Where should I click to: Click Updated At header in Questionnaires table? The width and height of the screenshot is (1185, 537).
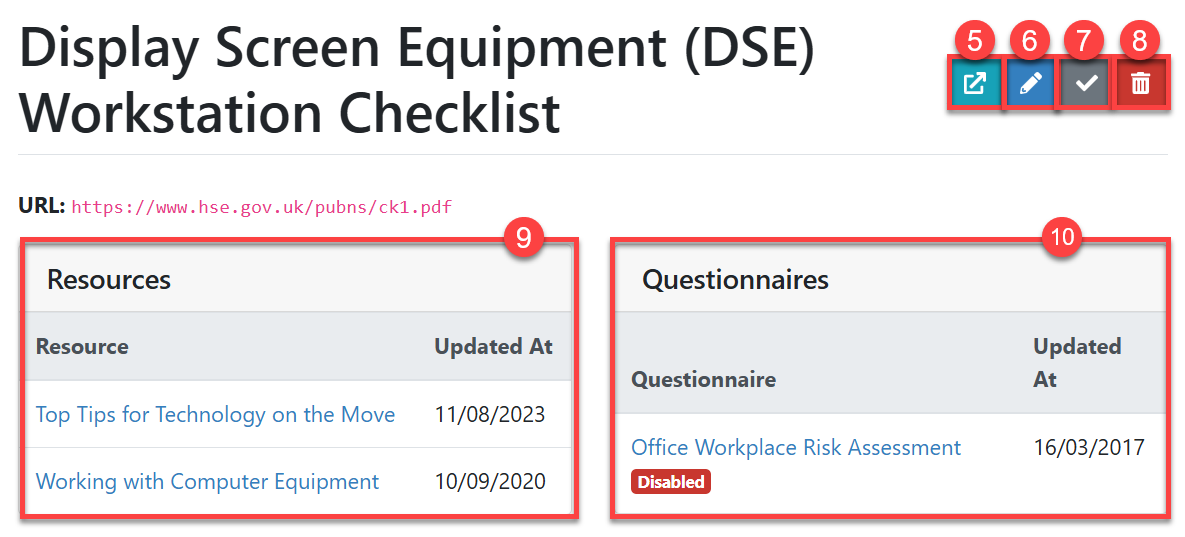[x=1077, y=362]
